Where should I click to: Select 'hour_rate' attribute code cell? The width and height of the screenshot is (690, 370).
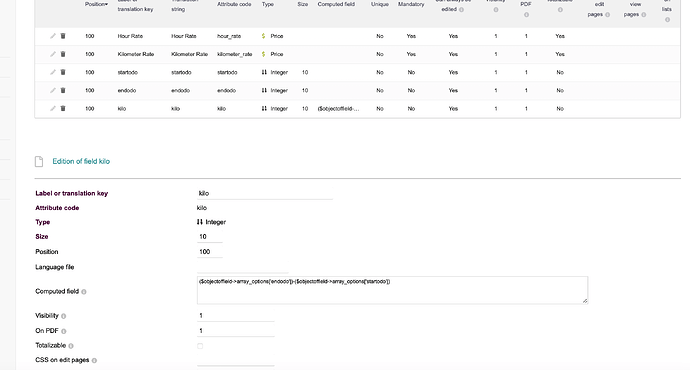(229, 36)
